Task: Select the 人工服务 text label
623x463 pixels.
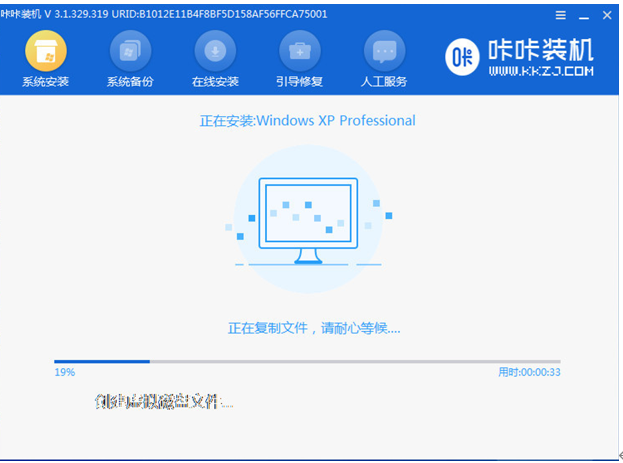Action: pos(382,81)
